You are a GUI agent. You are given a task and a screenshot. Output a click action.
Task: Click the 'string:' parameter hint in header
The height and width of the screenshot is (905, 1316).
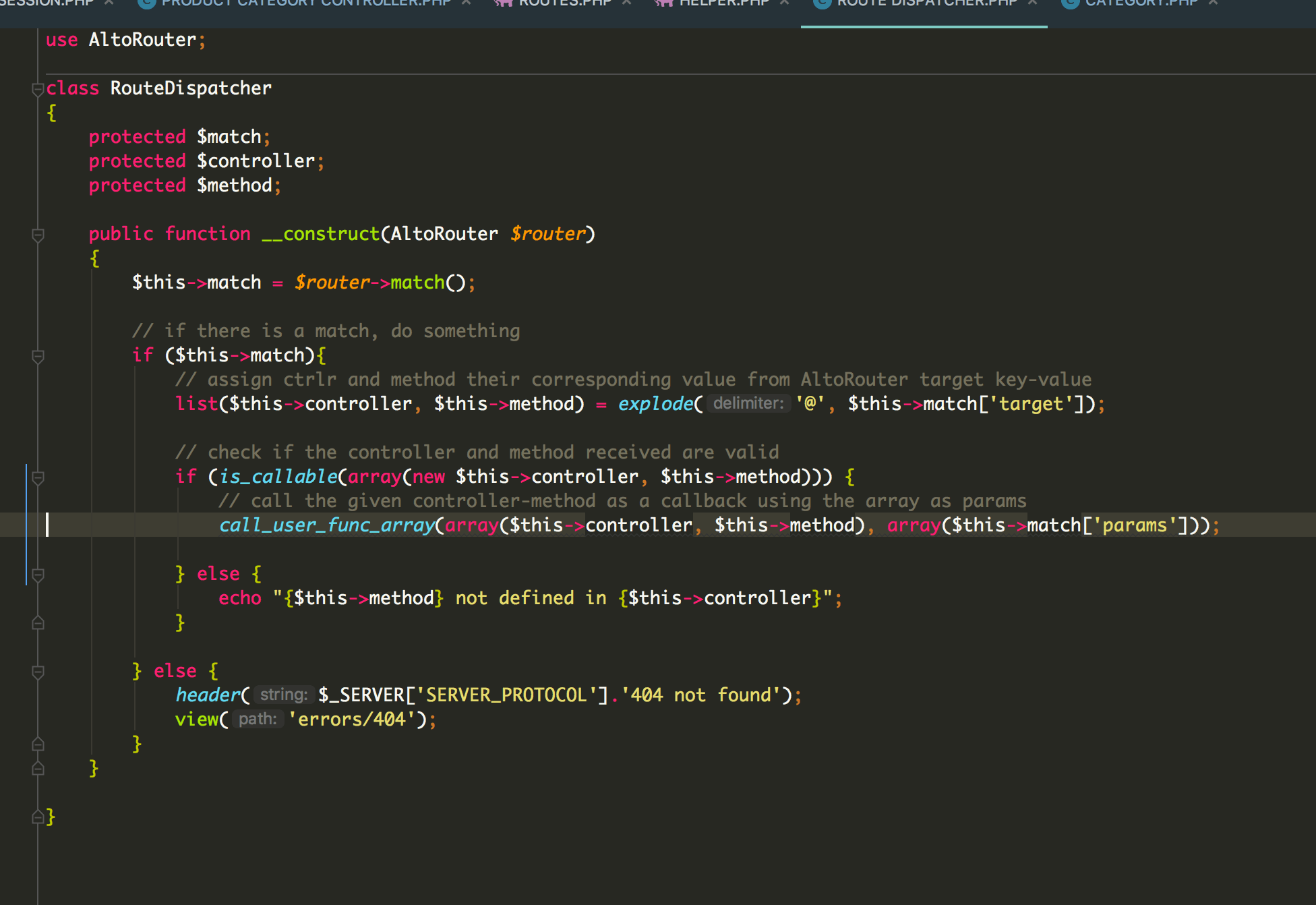284,695
